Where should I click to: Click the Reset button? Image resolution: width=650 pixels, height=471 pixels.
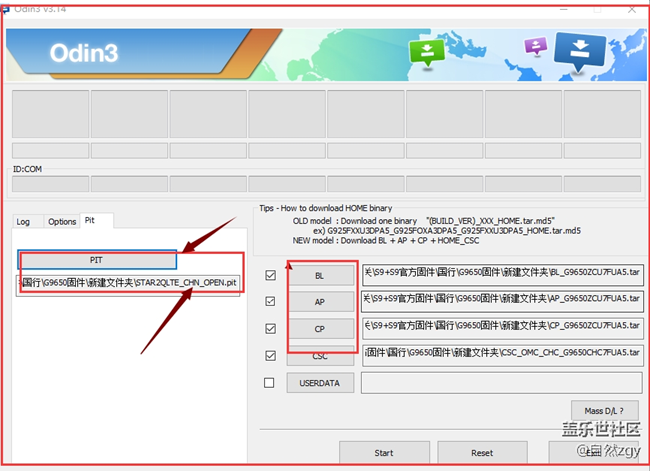482,453
